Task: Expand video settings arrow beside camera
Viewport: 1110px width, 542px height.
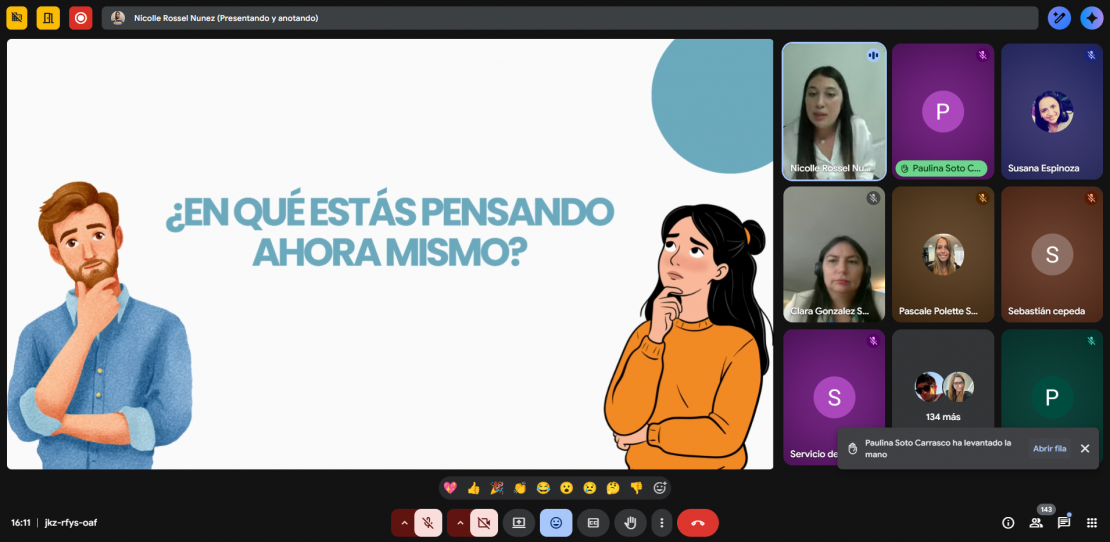Action: [460, 522]
